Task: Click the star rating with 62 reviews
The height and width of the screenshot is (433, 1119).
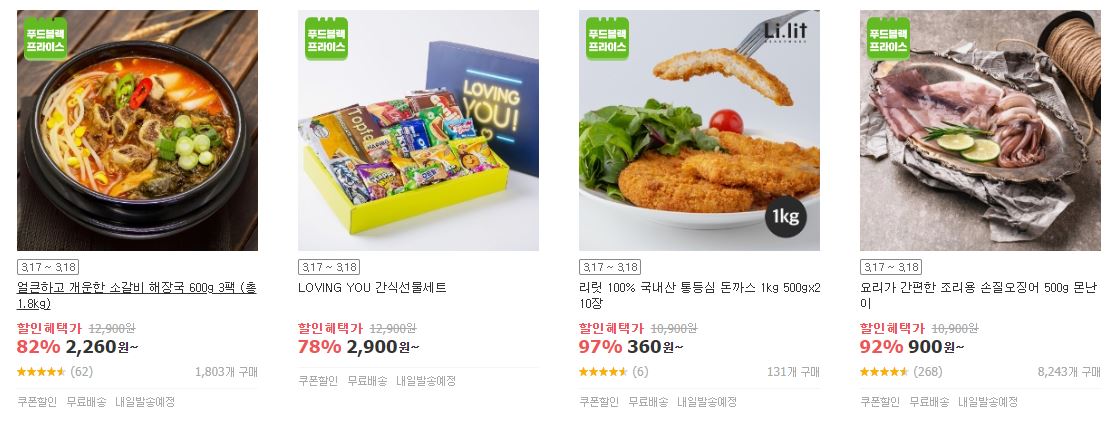Action: (x=41, y=372)
